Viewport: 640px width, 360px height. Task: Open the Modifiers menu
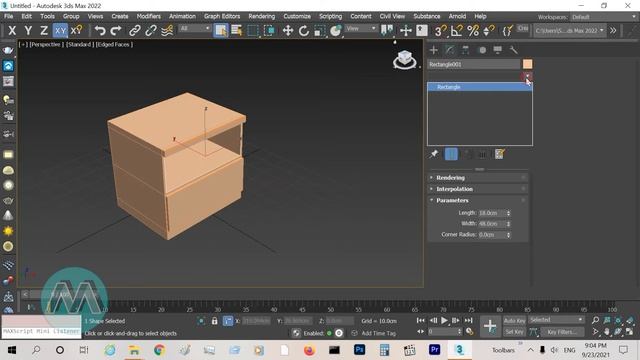(149, 16)
